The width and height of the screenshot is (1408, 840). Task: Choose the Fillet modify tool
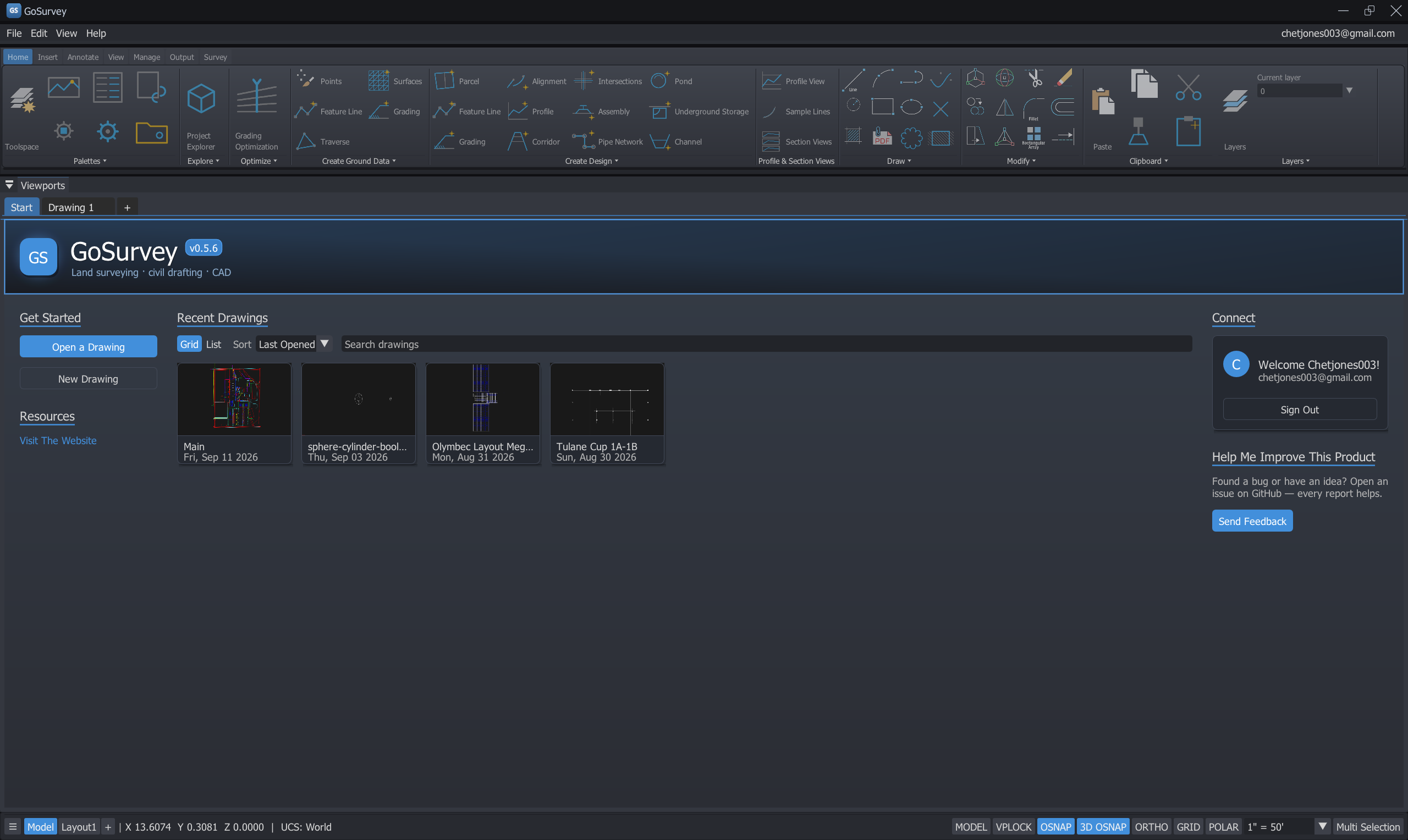1033,109
